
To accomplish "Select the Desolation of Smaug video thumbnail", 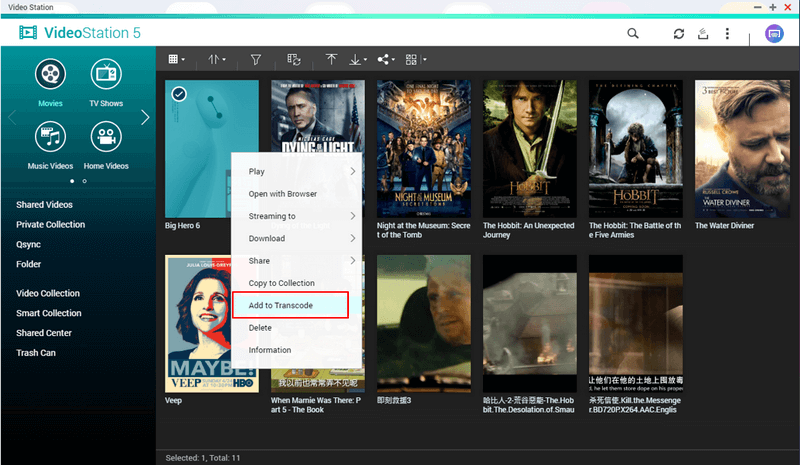I will point(530,324).
